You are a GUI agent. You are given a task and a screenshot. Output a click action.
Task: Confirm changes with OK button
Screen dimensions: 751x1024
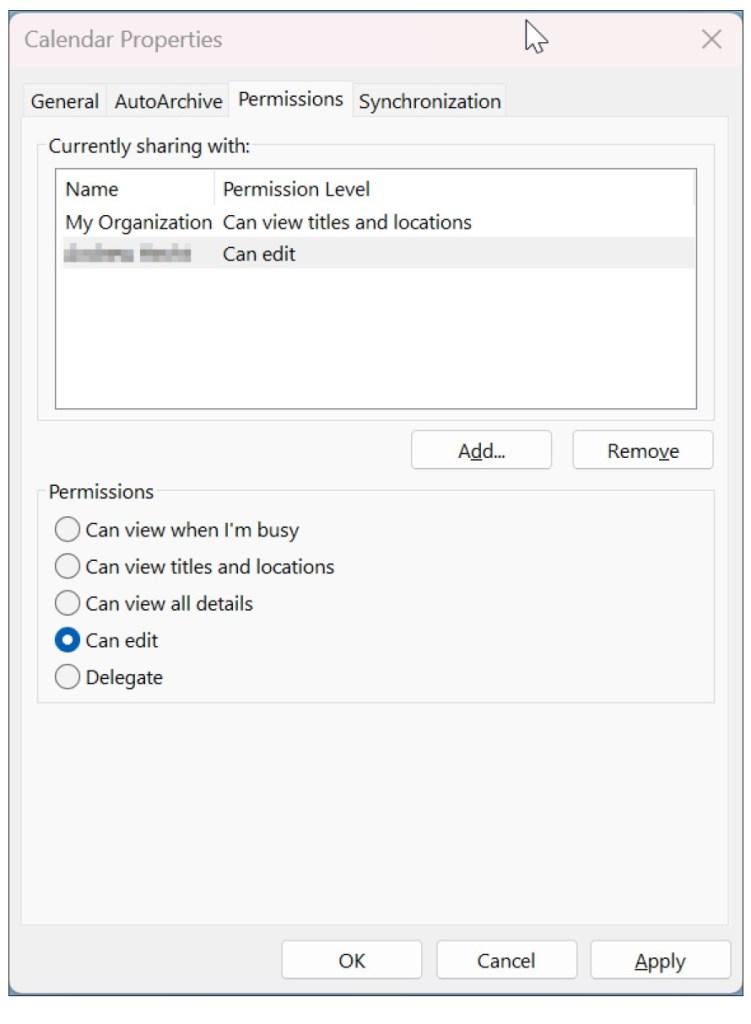click(x=352, y=961)
